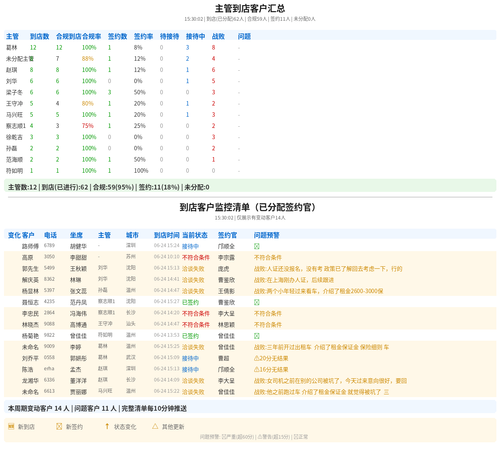Click customer 龙湘华 in the list
The height and width of the screenshot is (459, 500).
[x=30, y=381]
